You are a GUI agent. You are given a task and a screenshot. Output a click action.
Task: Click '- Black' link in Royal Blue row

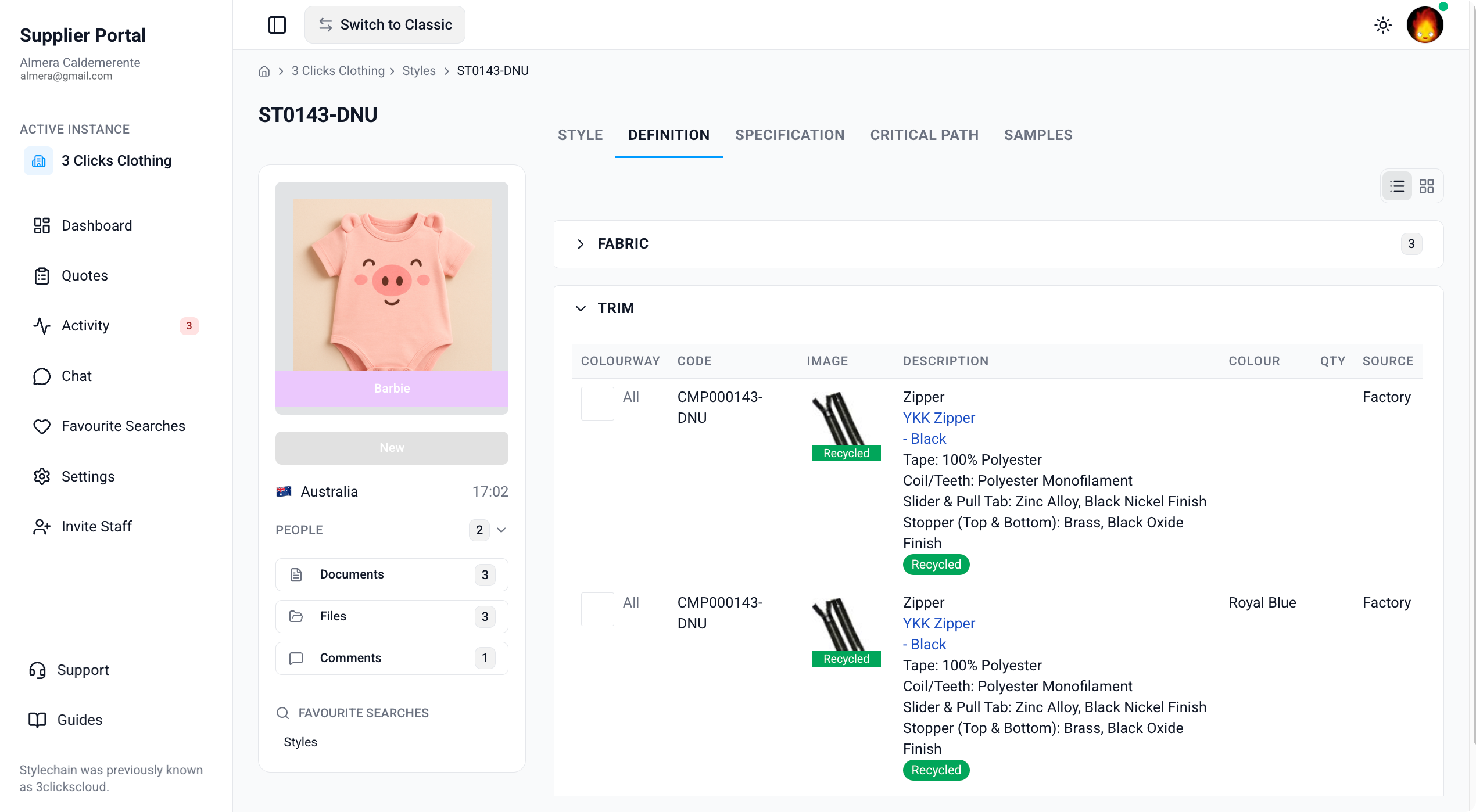coord(925,645)
